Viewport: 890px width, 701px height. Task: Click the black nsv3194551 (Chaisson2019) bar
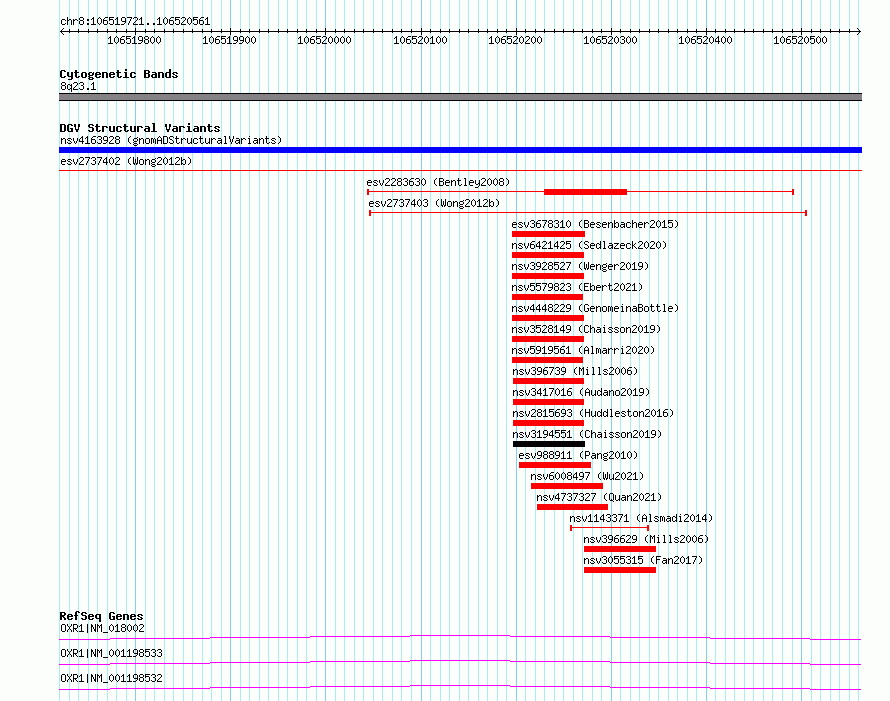[x=548, y=444]
